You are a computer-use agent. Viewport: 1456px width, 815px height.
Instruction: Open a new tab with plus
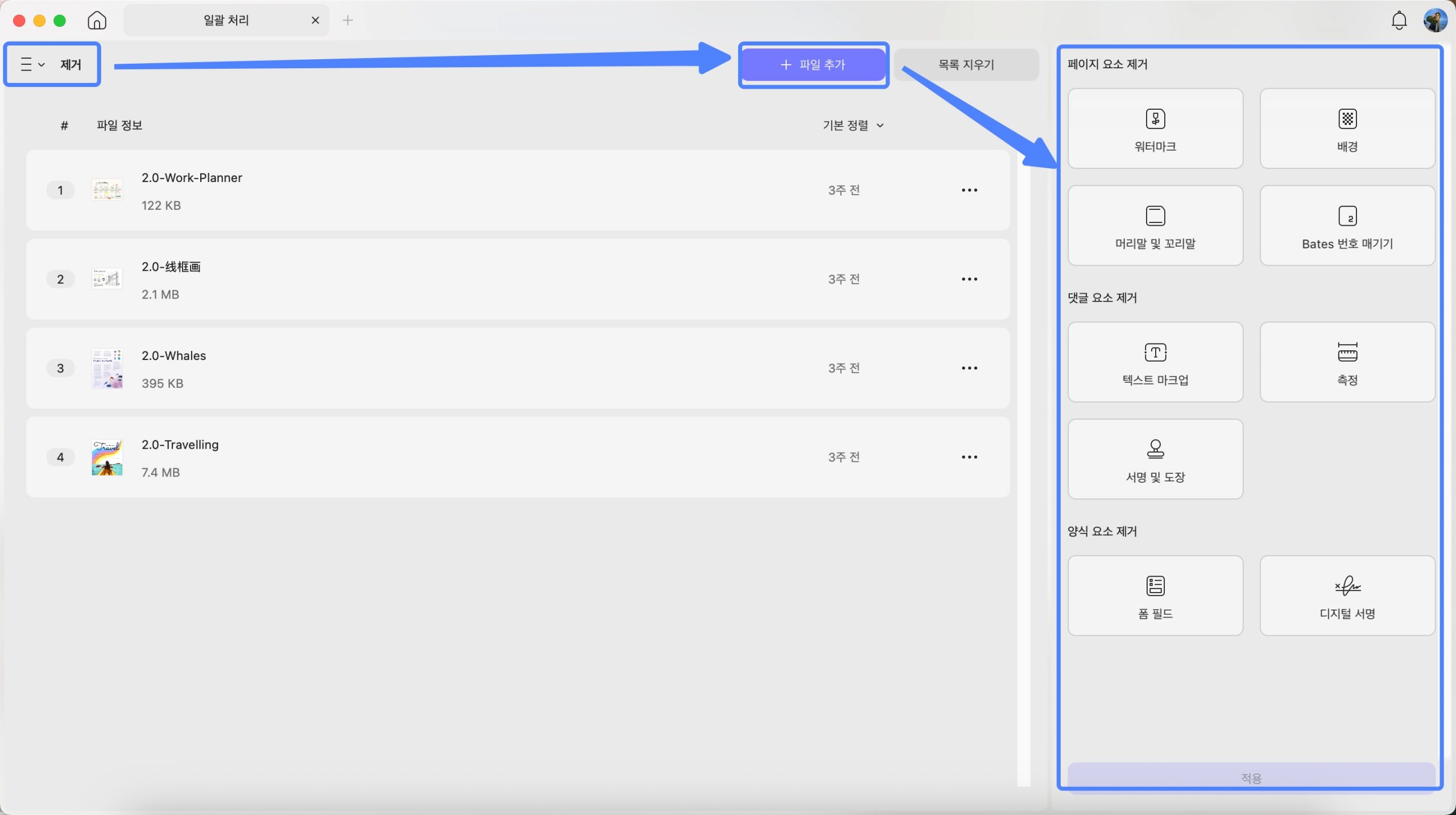point(348,20)
